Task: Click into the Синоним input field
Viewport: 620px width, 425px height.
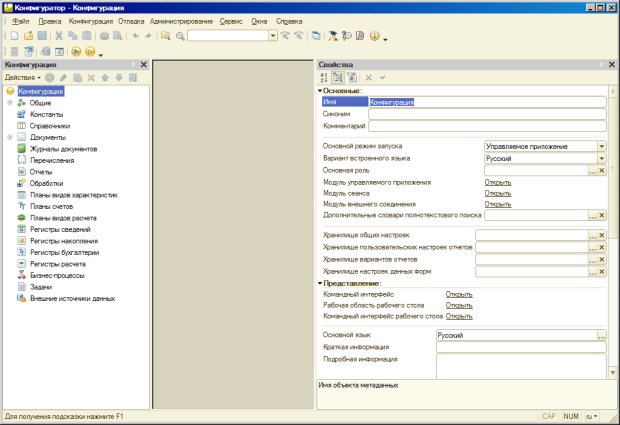Action: [487, 114]
